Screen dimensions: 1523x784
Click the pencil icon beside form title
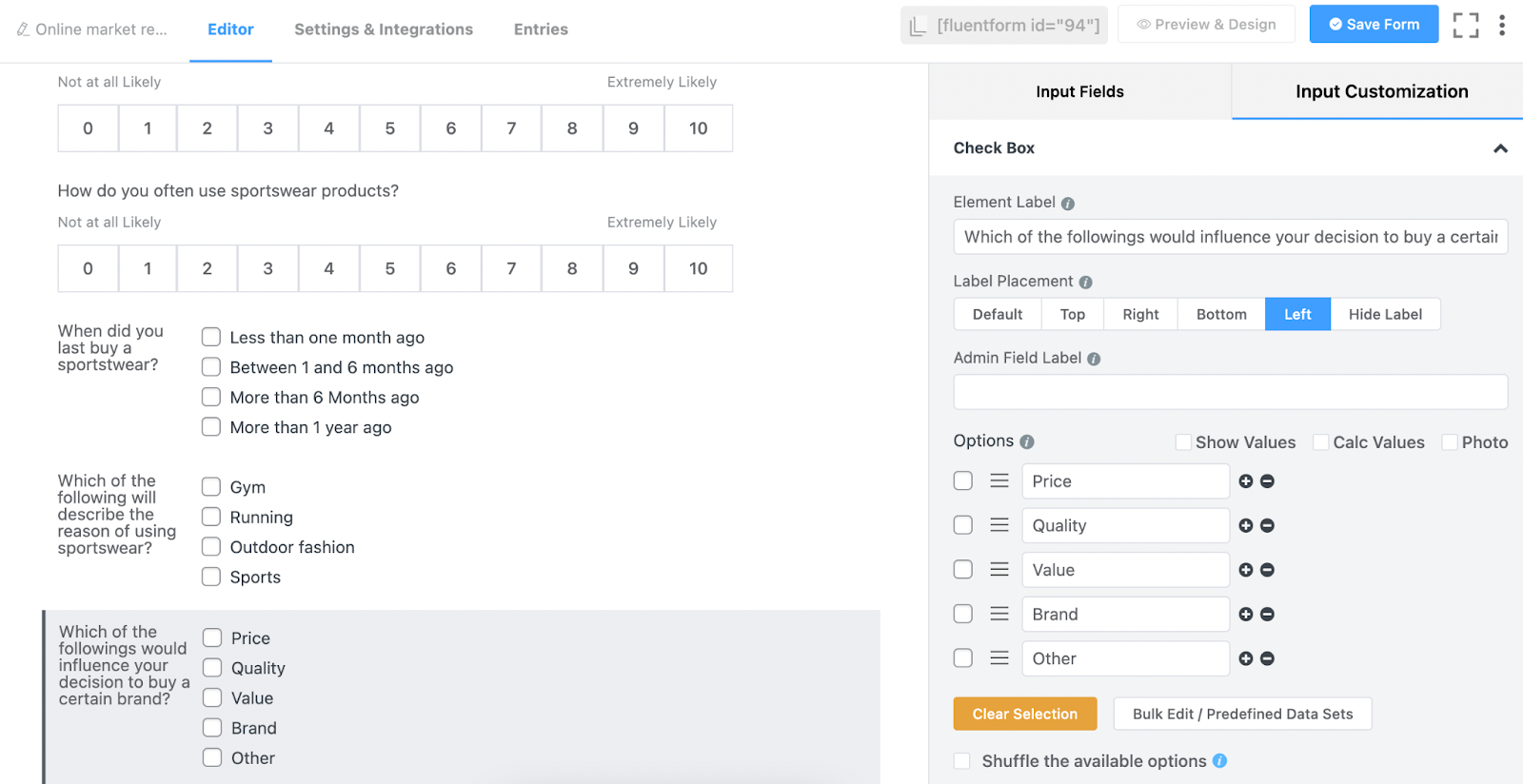click(23, 29)
